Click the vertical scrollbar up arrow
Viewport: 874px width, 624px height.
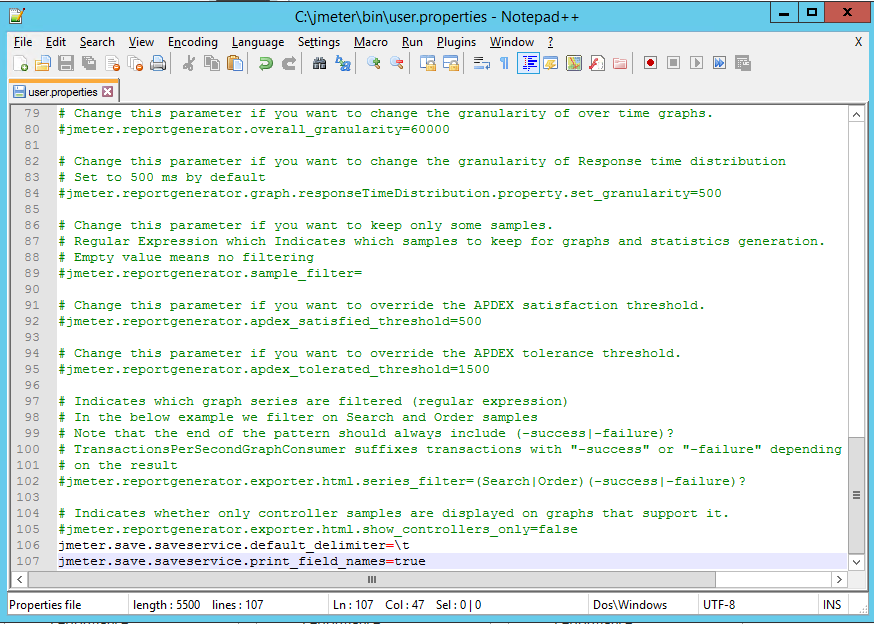pyautogui.click(x=856, y=114)
